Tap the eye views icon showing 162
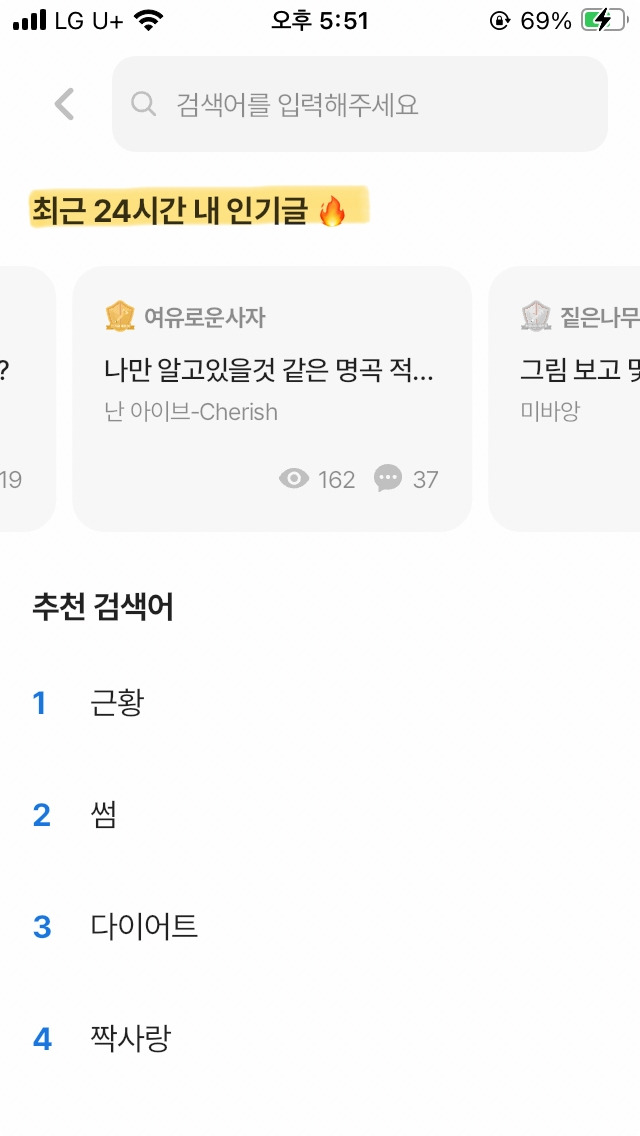The image size is (640, 1136). (x=294, y=479)
